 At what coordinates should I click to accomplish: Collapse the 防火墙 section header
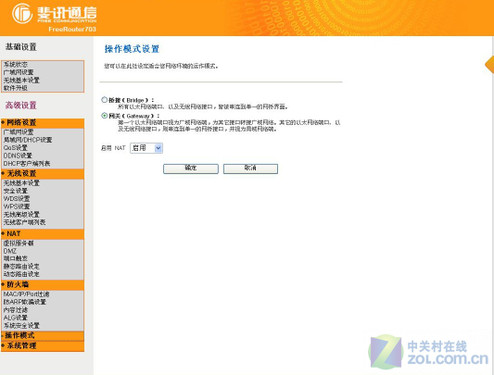tap(42, 285)
